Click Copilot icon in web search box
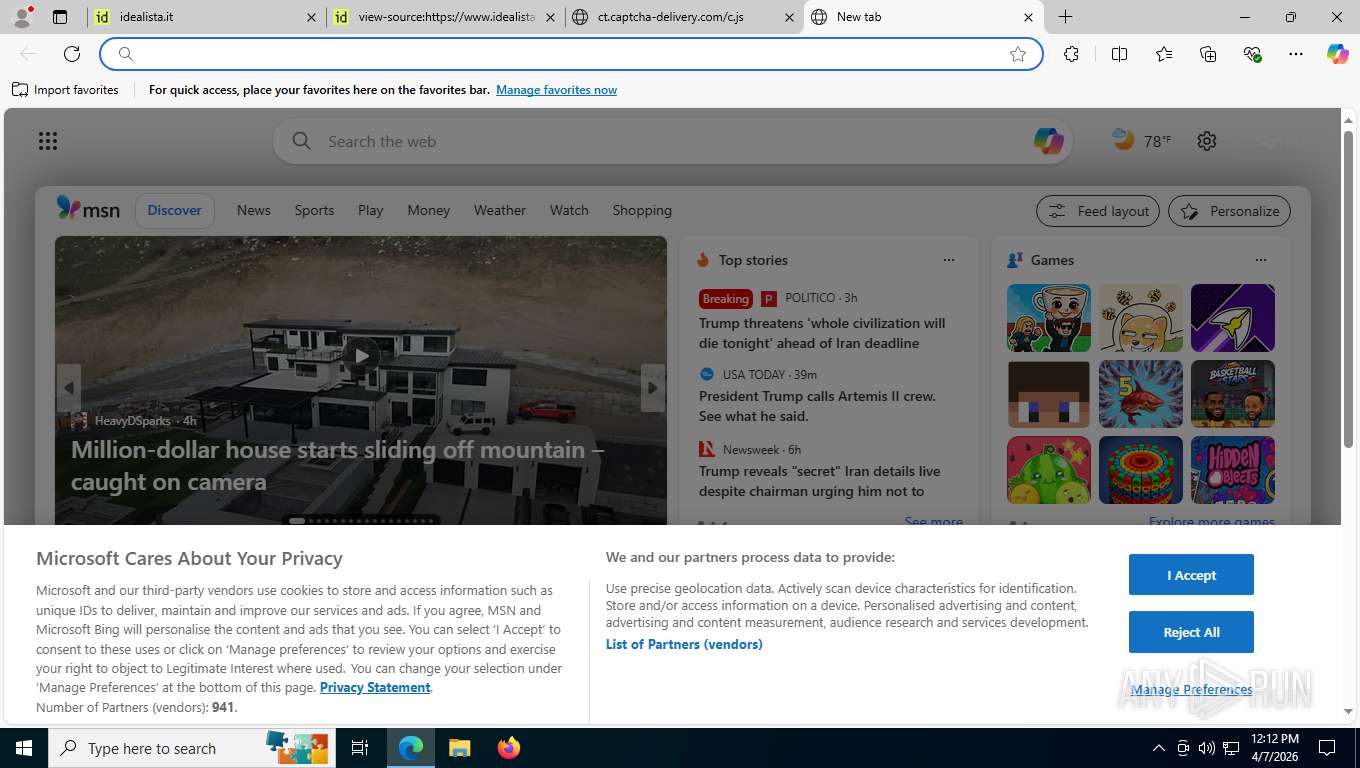 [1048, 141]
